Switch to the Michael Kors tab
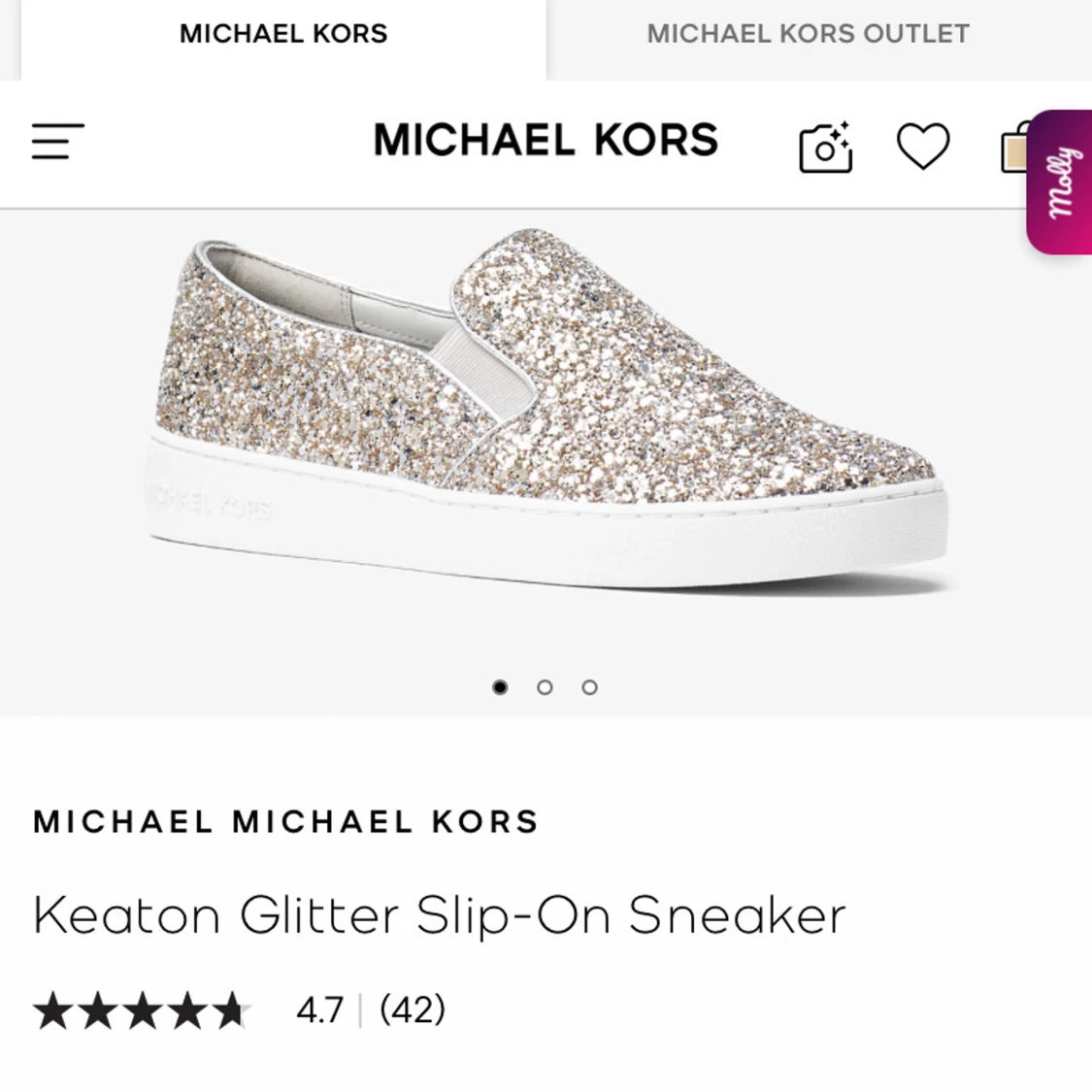The width and height of the screenshot is (1092, 1092). pos(283,35)
